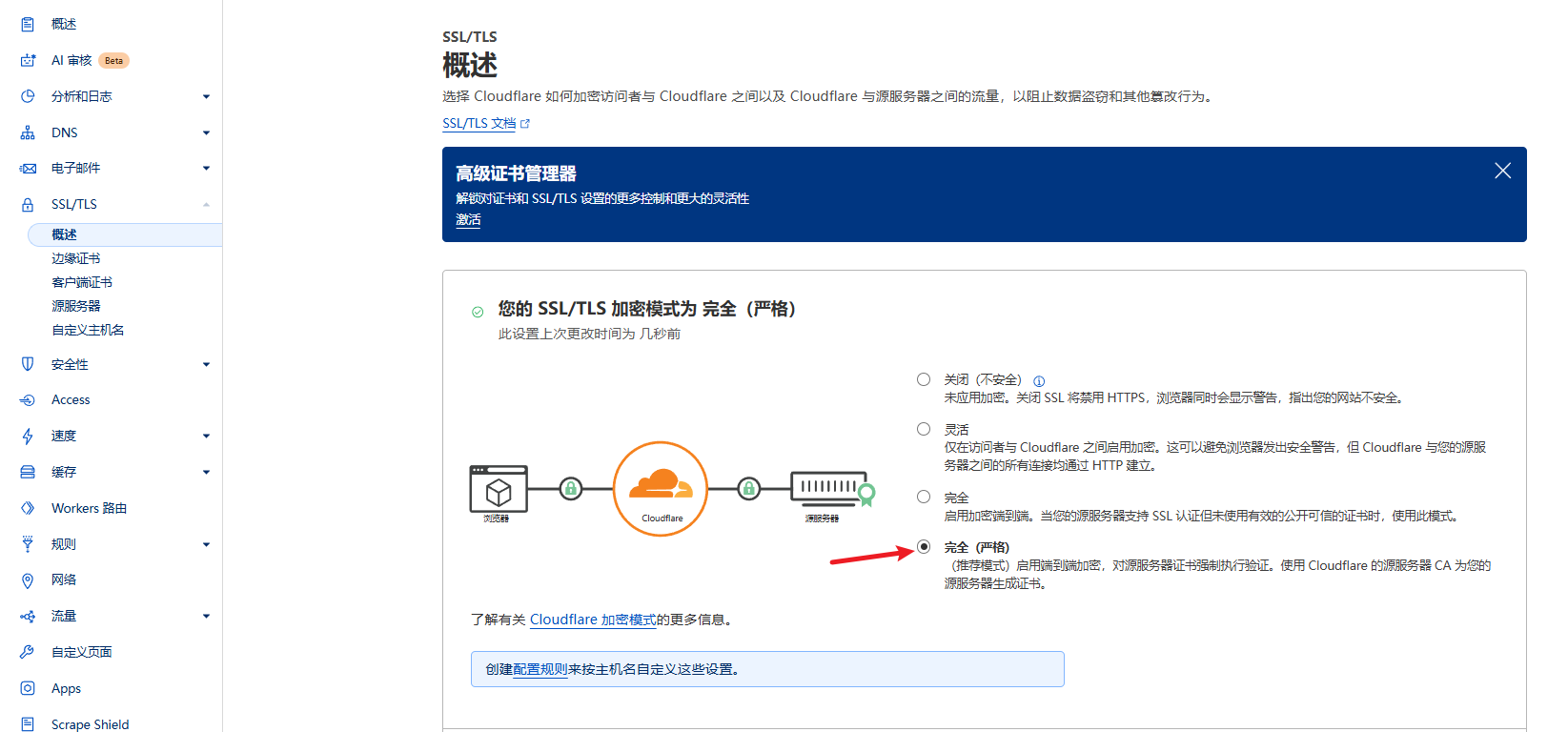Click the 分析和日志 clock icon
1568x732 pixels.
(x=28, y=96)
